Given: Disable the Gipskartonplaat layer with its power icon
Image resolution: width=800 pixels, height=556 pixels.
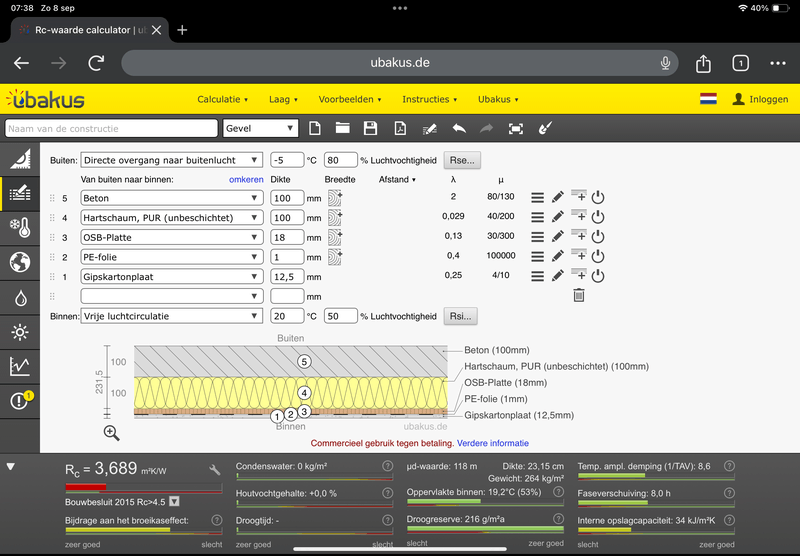Looking at the screenshot, I should pyautogui.click(x=598, y=276).
